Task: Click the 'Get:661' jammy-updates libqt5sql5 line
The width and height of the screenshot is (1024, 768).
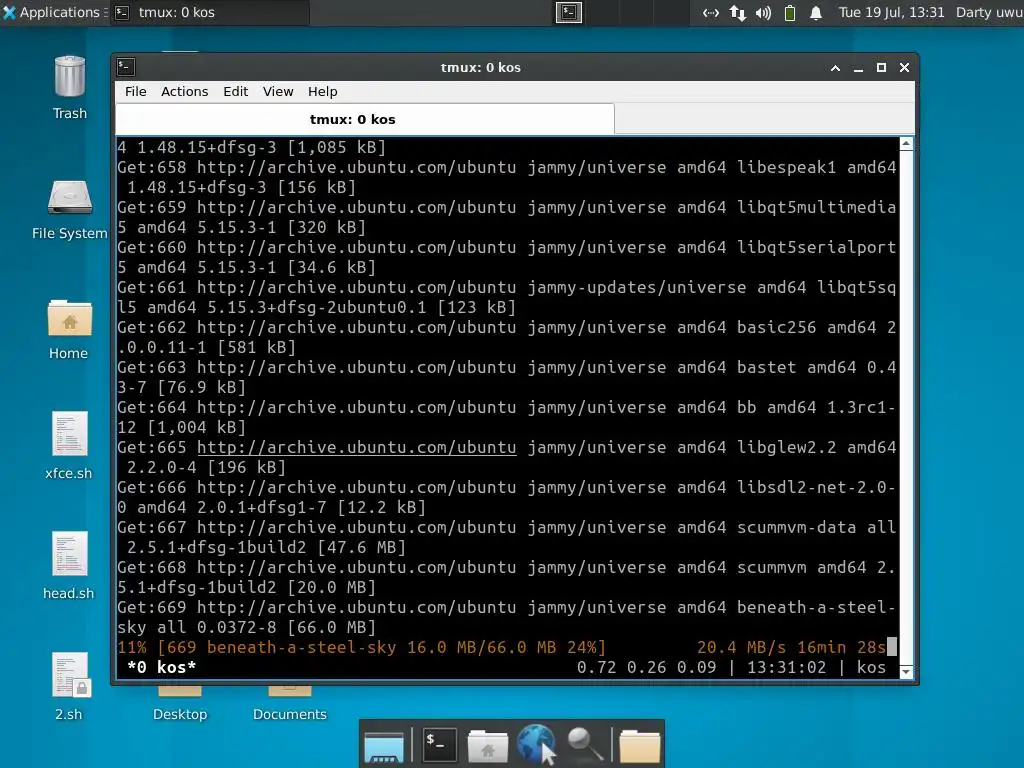Action: (507, 297)
